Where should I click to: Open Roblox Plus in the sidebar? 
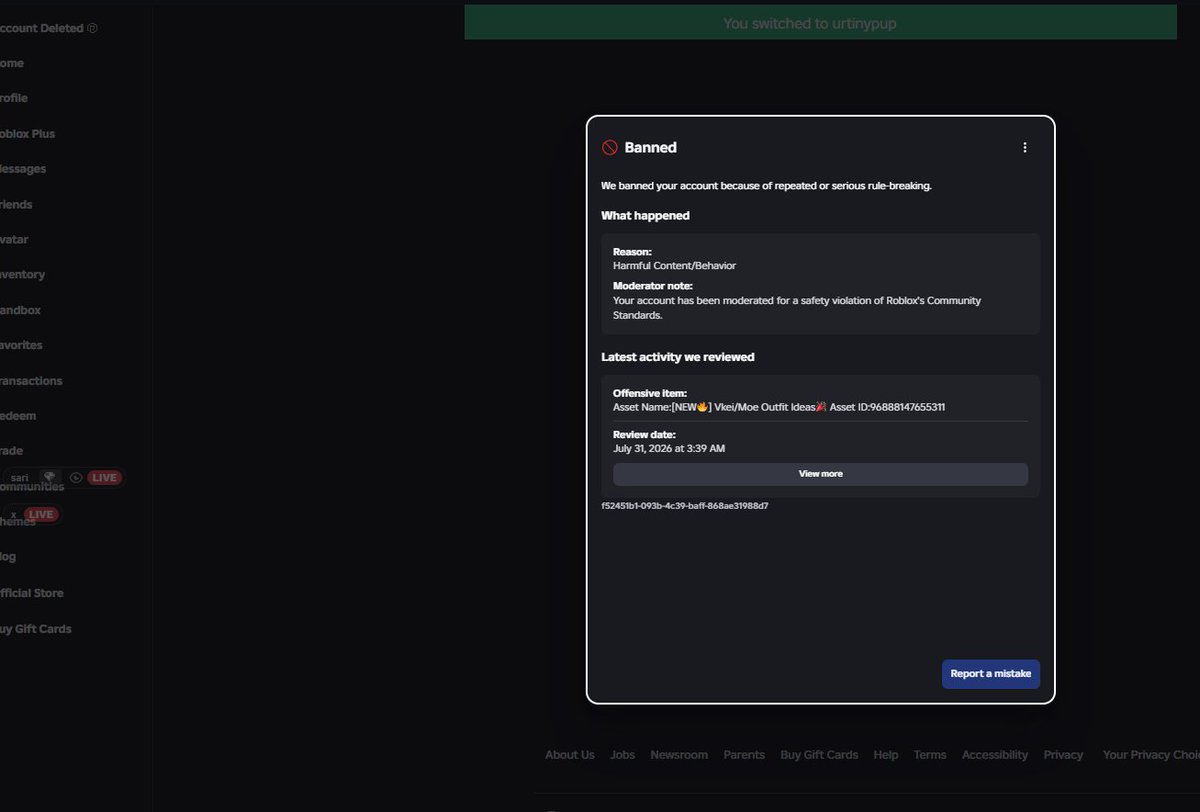tap(27, 134)
